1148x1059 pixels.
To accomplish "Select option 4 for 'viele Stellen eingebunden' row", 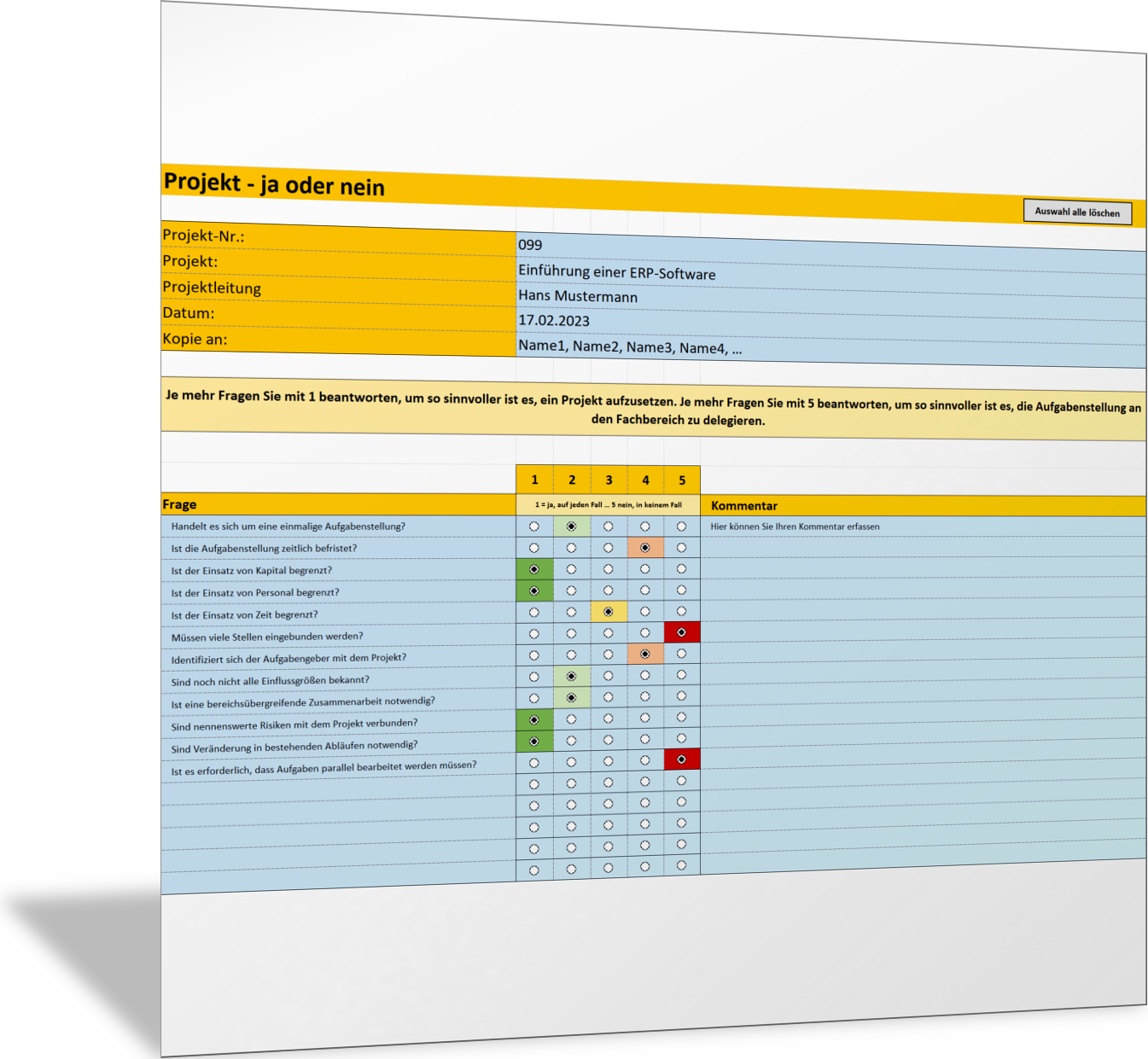I will pyautogui.click(x=644, y=633).
